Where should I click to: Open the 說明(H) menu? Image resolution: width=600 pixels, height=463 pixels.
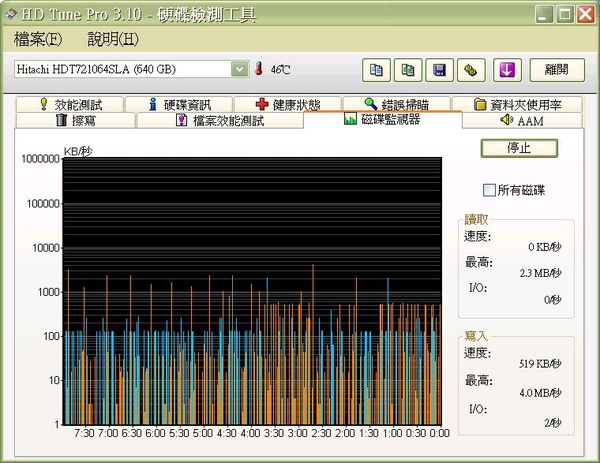tap(113, 40)
